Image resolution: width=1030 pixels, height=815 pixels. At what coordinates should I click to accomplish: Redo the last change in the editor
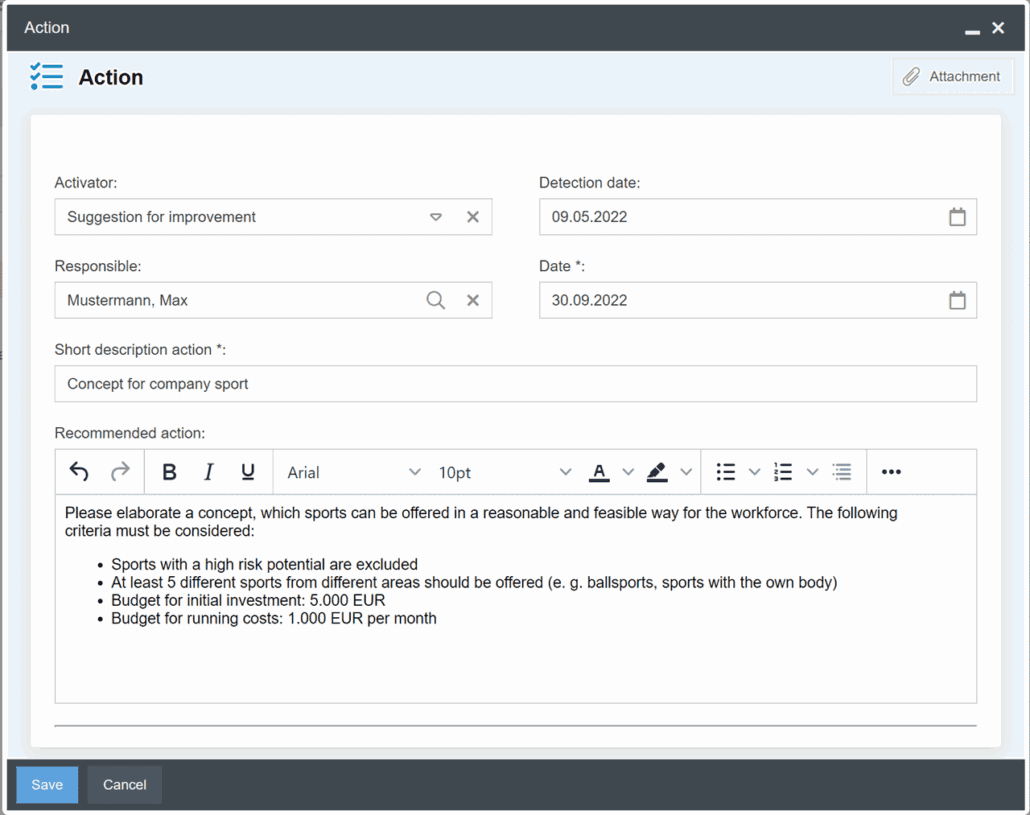click(x=120, y=471)
